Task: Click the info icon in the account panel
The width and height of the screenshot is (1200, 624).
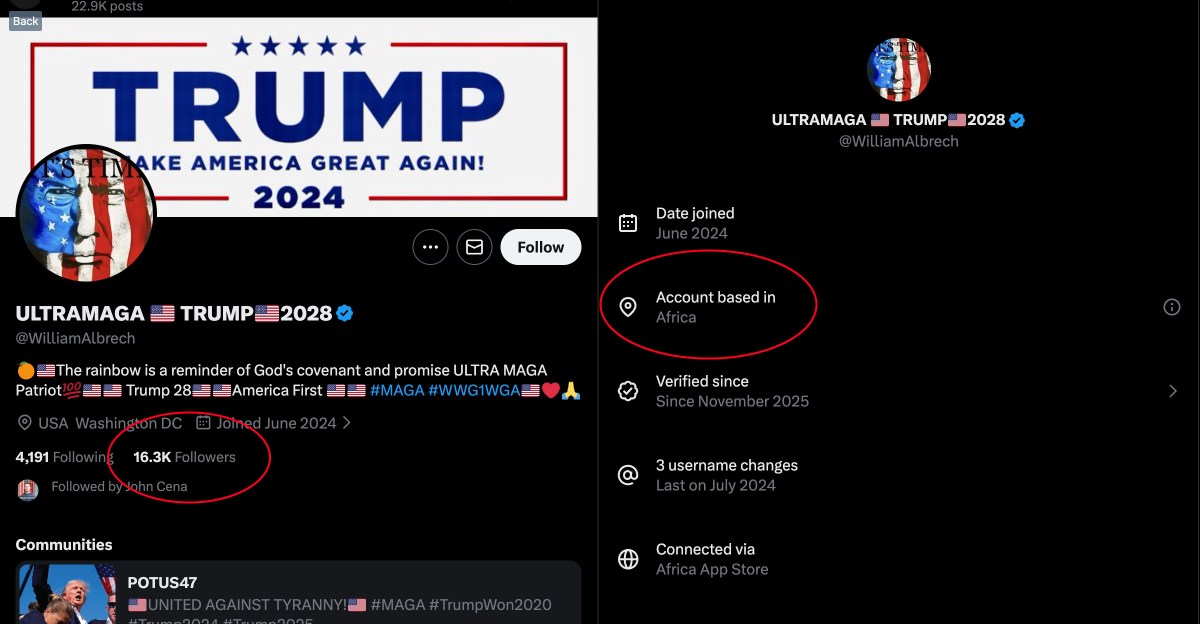Action: point(1171,307)
